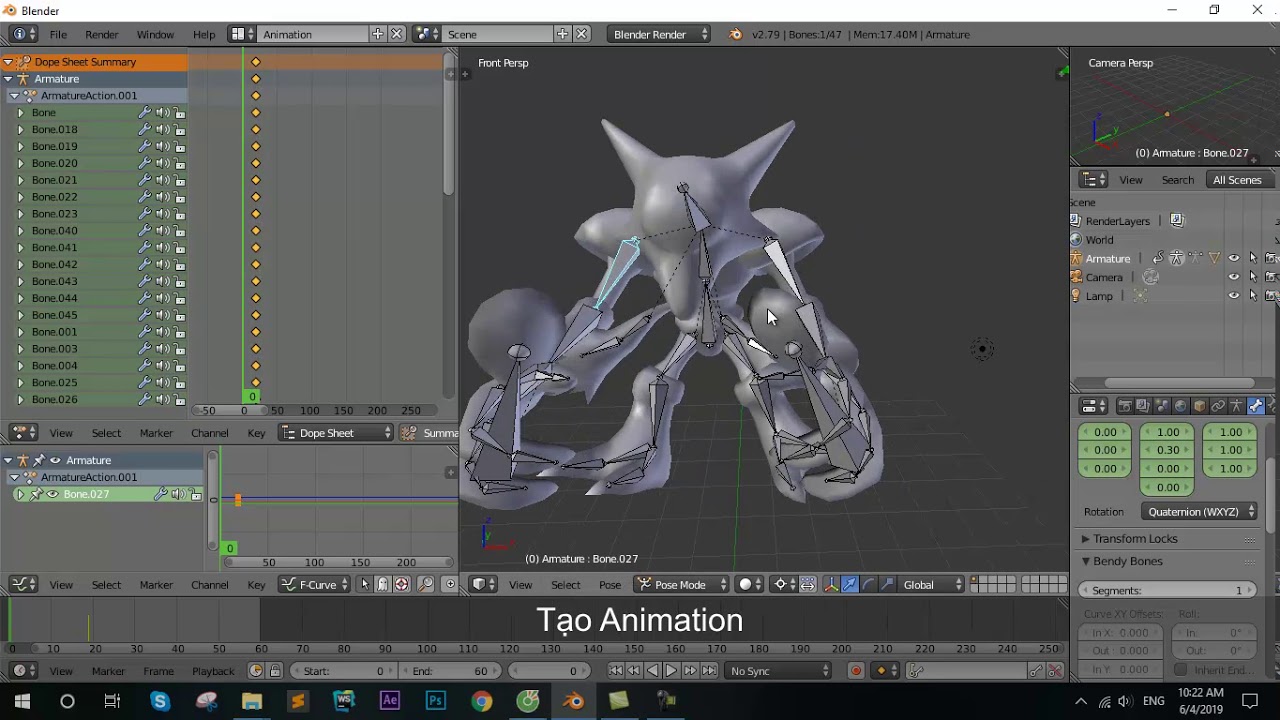The image size is (1280, 720).
Task: Open the Window menu
Action: (155, 34)
